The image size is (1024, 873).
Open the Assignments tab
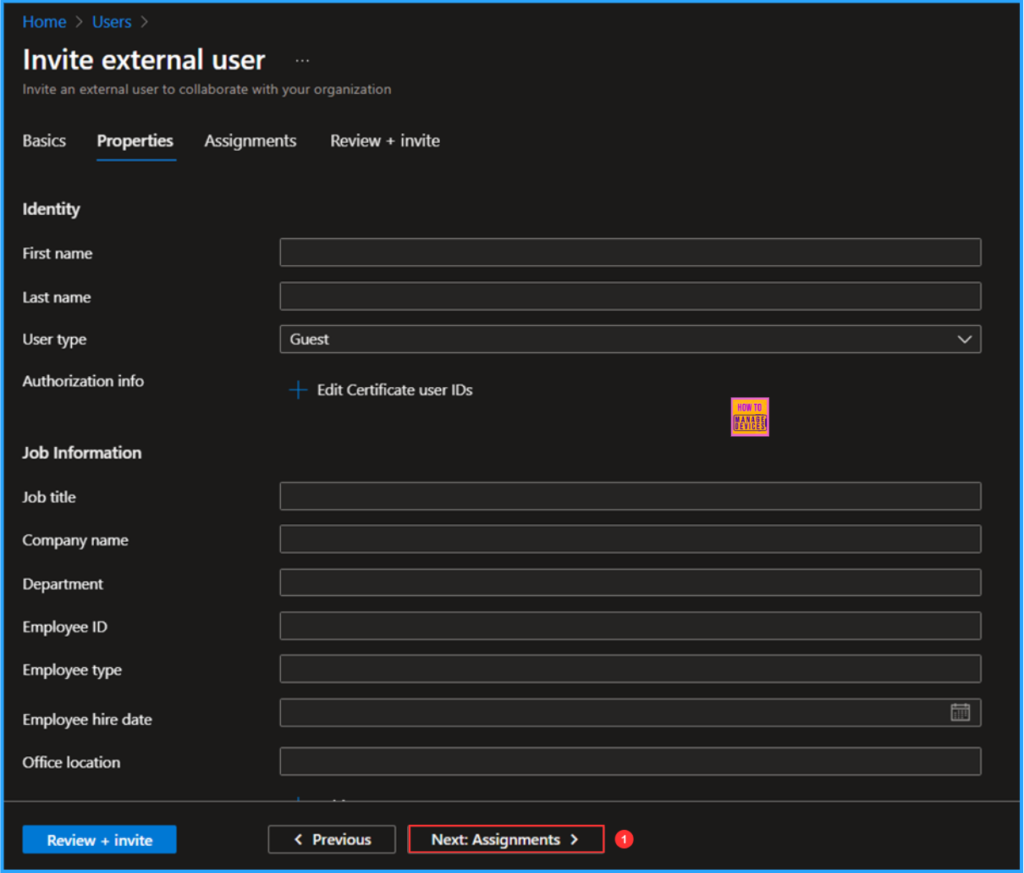tap(250, 141)
